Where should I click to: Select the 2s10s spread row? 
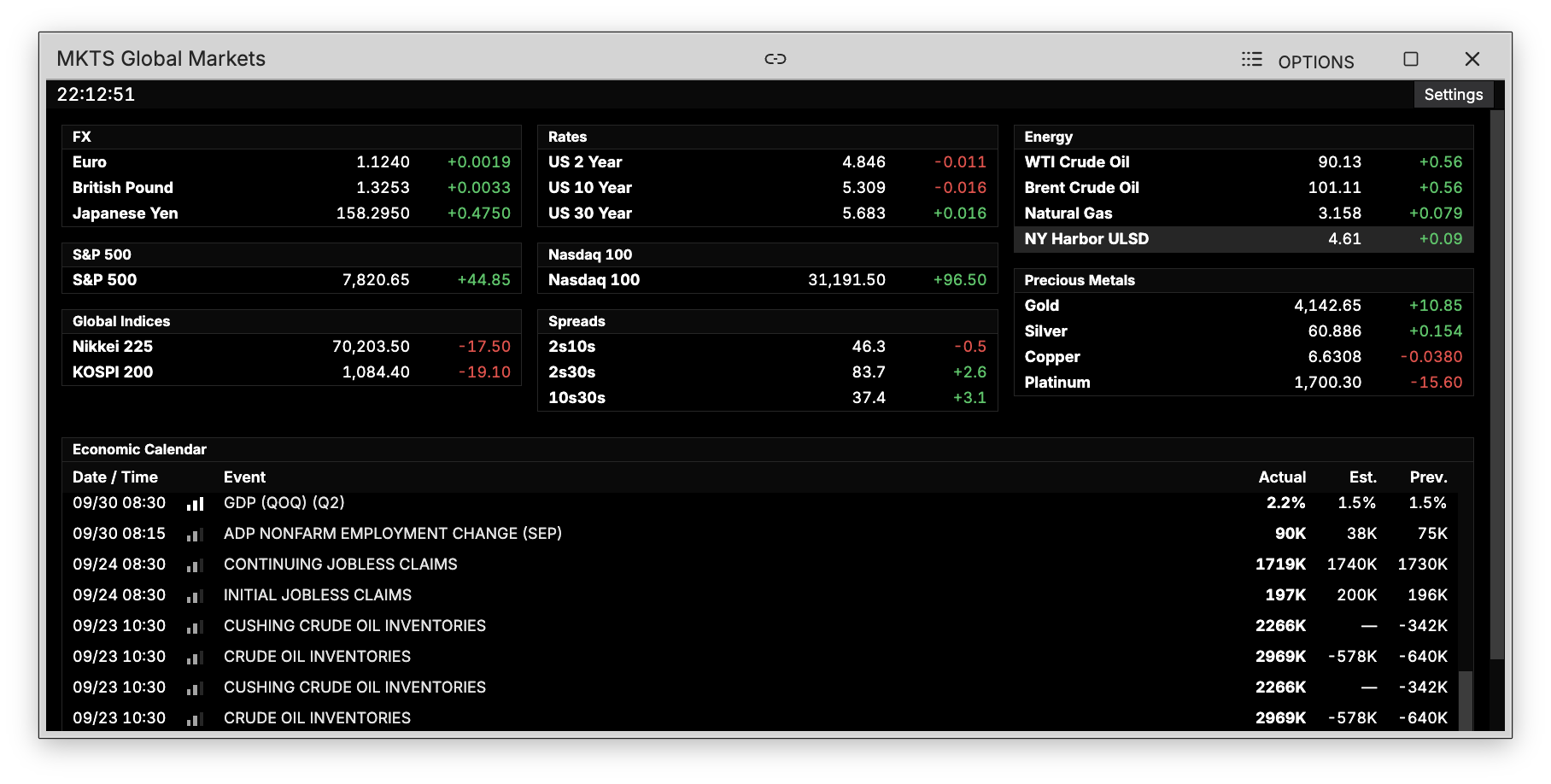(767, 347)
